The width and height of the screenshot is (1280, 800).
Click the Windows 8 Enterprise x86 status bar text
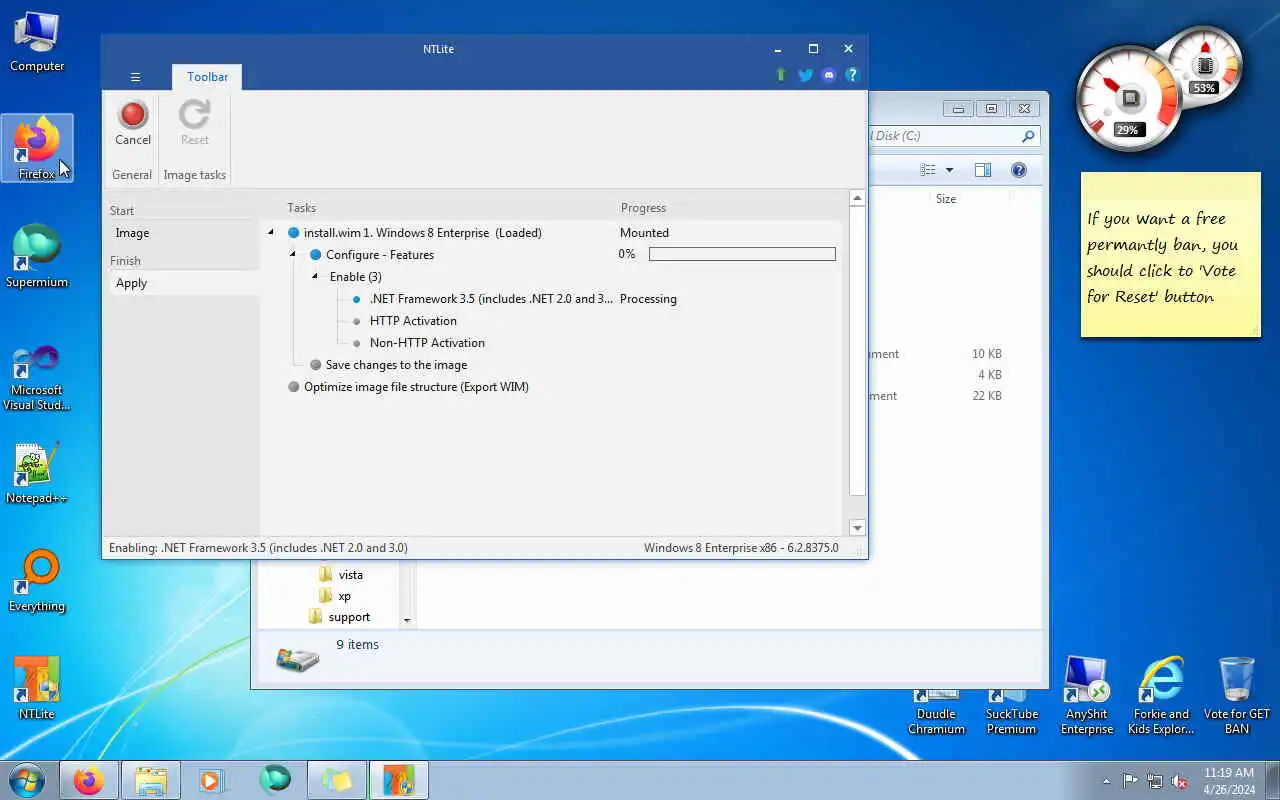(741, 548)
